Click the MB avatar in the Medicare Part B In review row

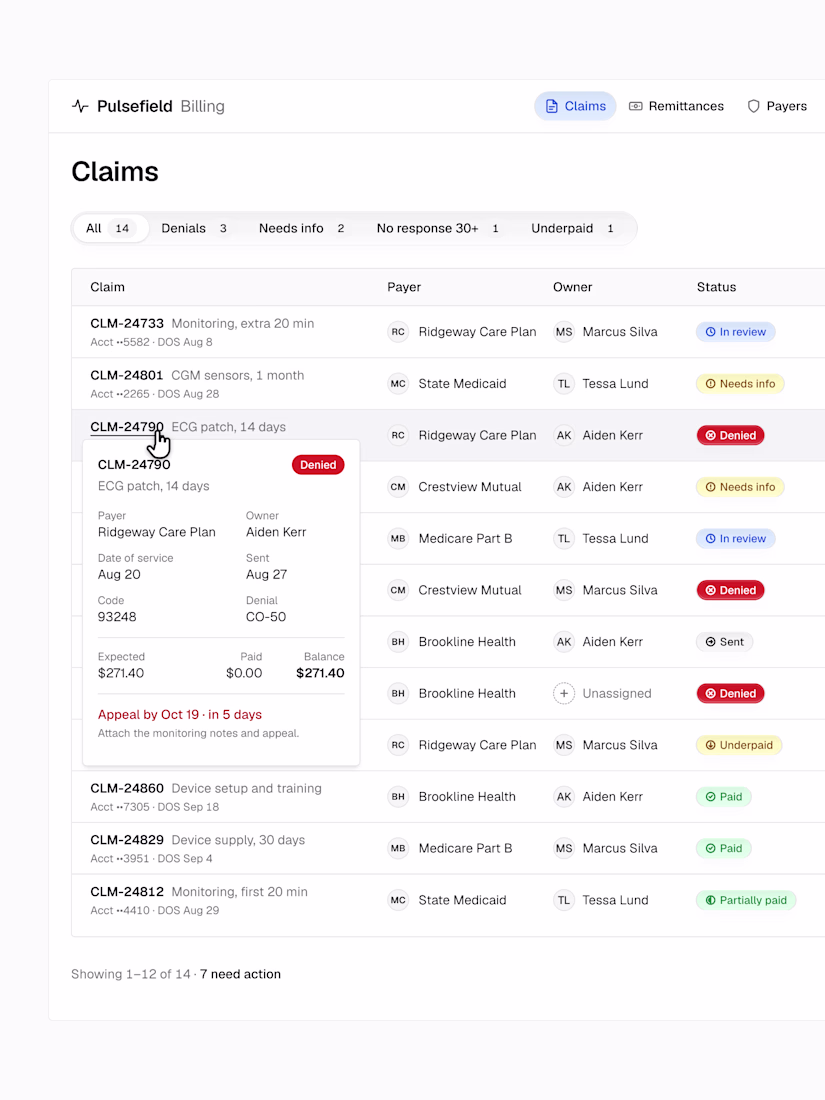click(398, 539)
